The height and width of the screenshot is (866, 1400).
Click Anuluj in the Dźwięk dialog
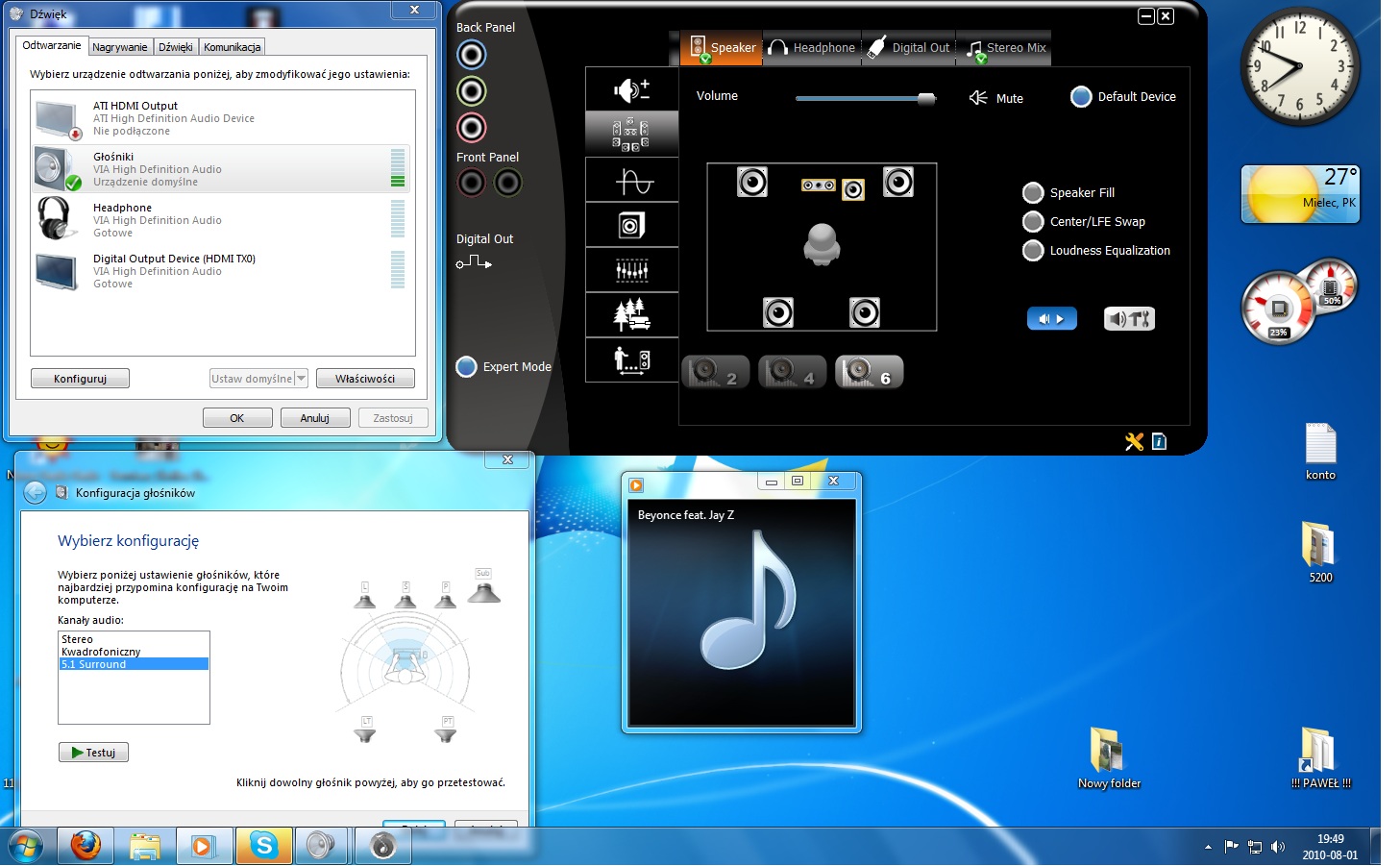315,418
